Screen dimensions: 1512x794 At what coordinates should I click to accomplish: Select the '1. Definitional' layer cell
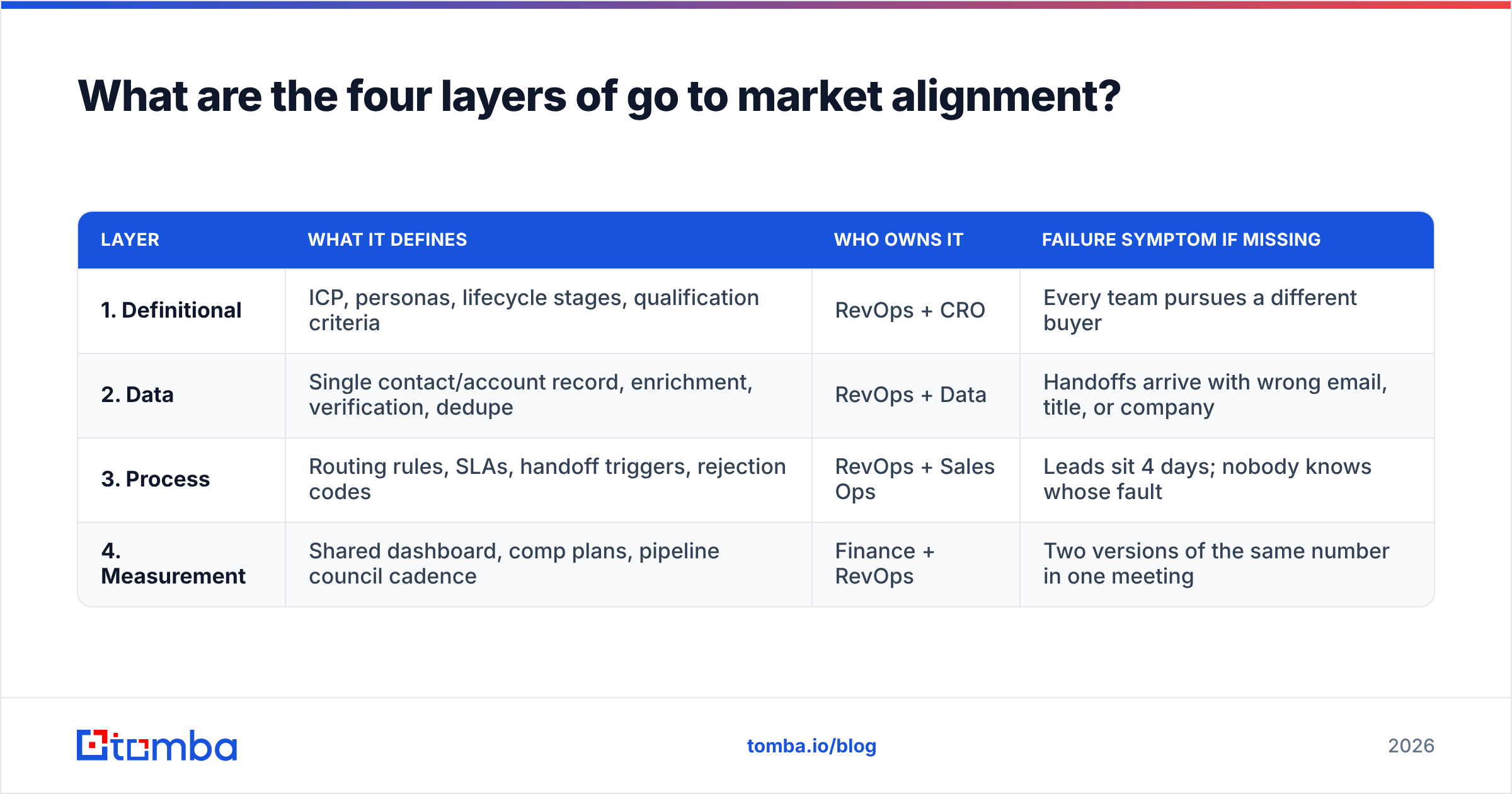[x=181, y=311]
